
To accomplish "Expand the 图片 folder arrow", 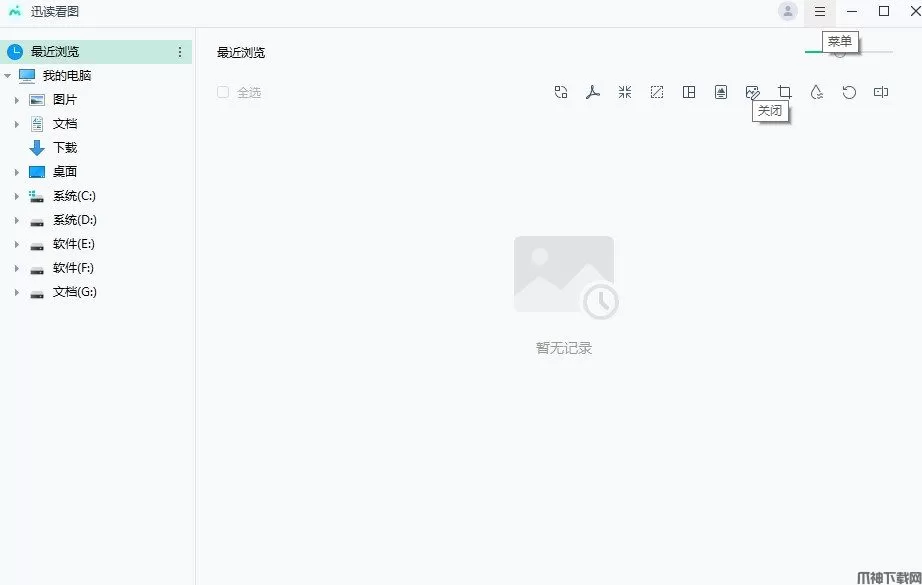I will tap(16, 101).
